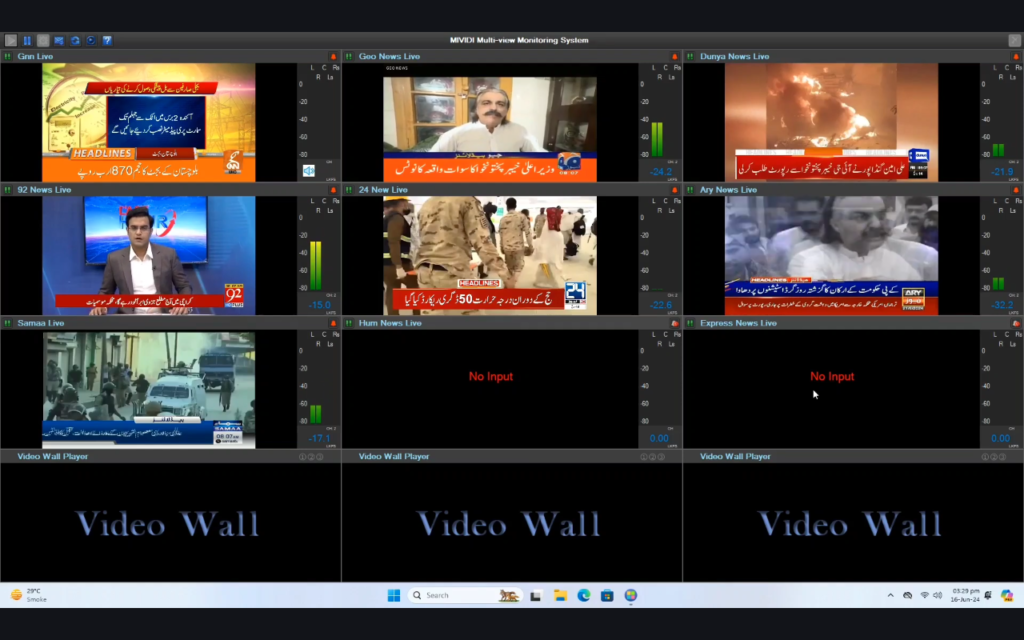Click the Play icon in the main toolbar

pyautogui.click(x=12, y=40)
